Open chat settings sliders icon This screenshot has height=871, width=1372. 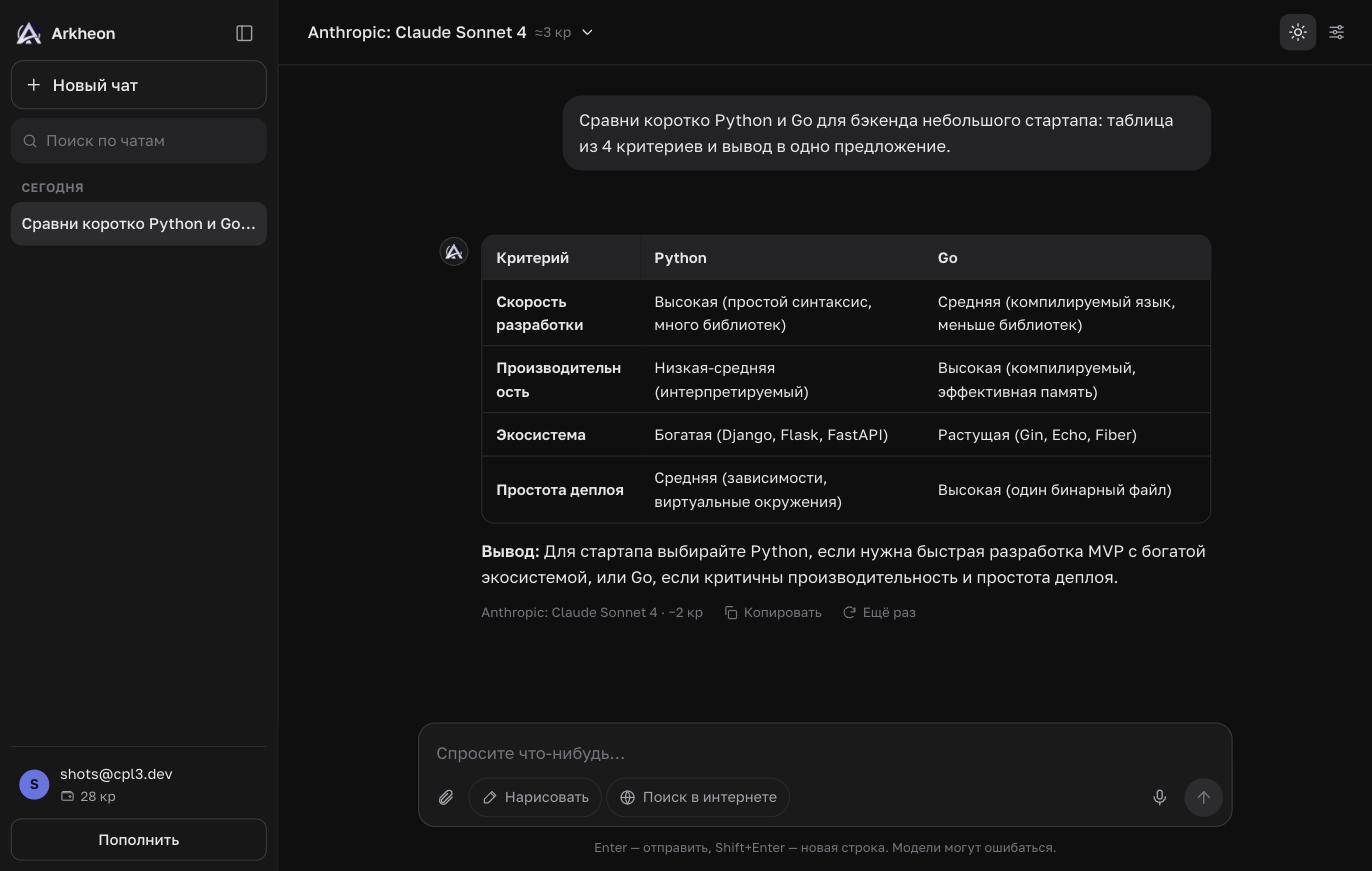coord(1336,32)
